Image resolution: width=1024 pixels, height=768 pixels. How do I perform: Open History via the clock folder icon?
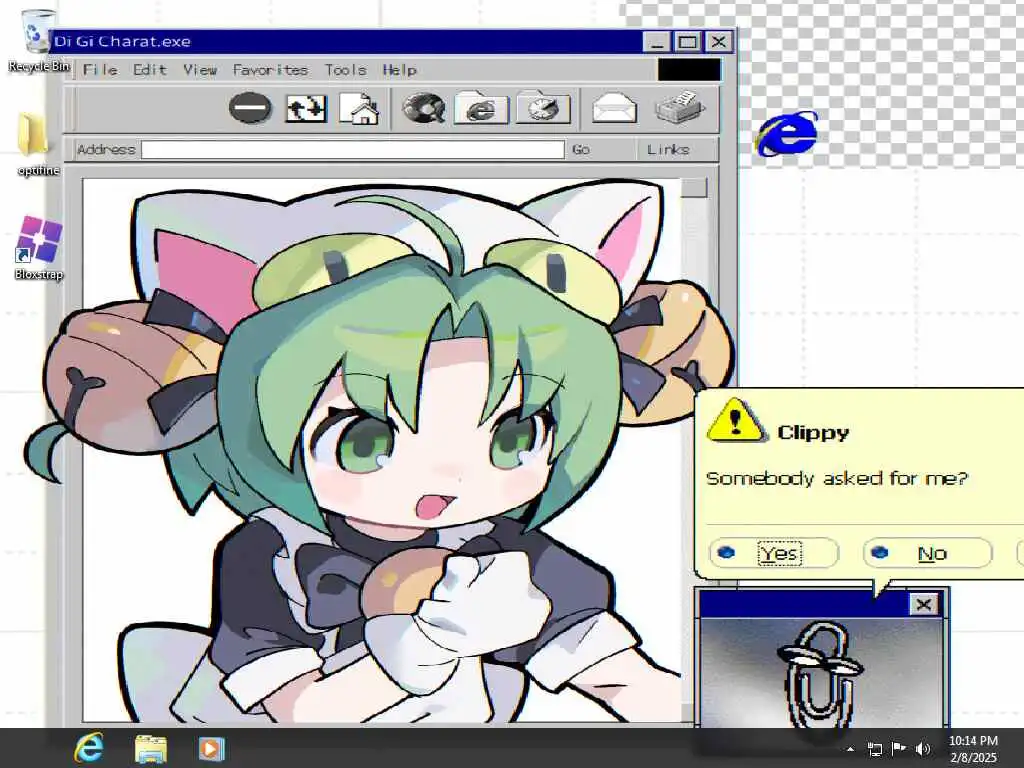[543, 108]
